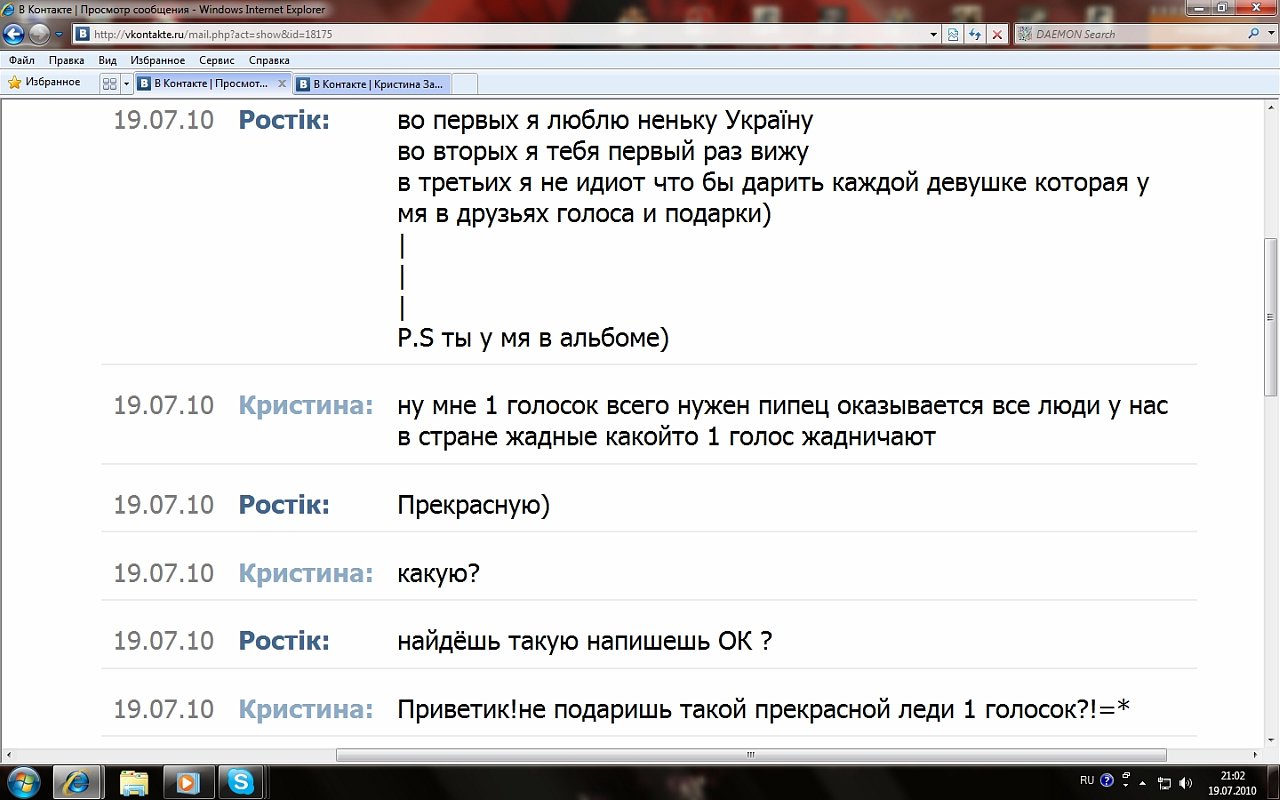Viewport: 1280px width, 800px height.
Task: Click the Compatibility View icon
Action: (x=953, y=34)
